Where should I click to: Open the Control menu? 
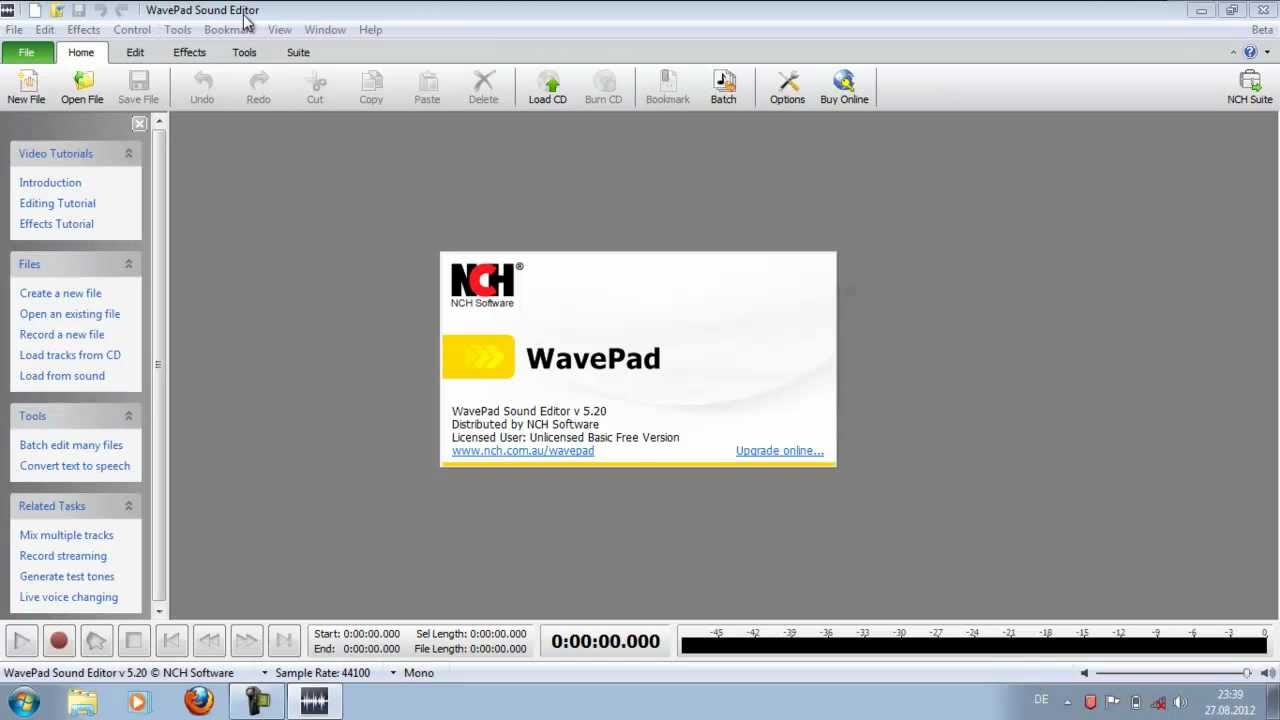pos(132,30)
